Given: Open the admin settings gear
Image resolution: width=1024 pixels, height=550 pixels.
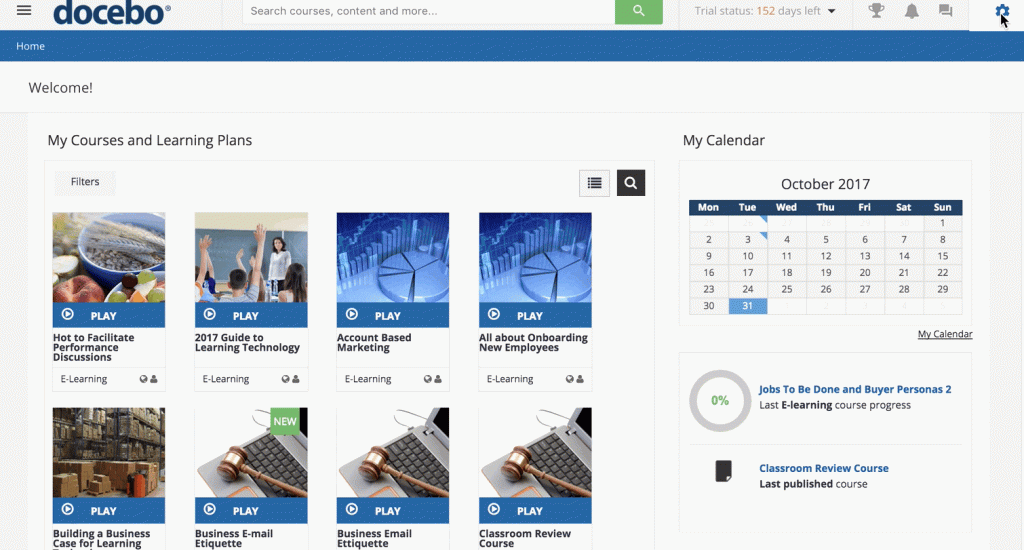Looking at the screenshot, I should click(1002, 11).
